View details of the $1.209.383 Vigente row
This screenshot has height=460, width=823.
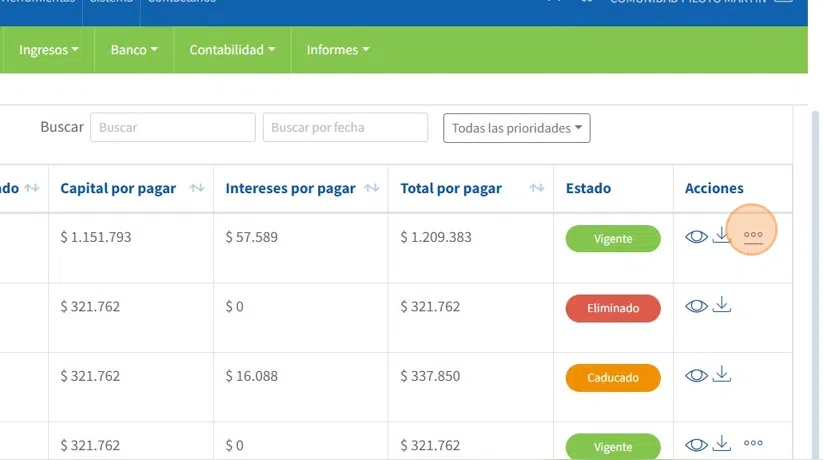696,237
